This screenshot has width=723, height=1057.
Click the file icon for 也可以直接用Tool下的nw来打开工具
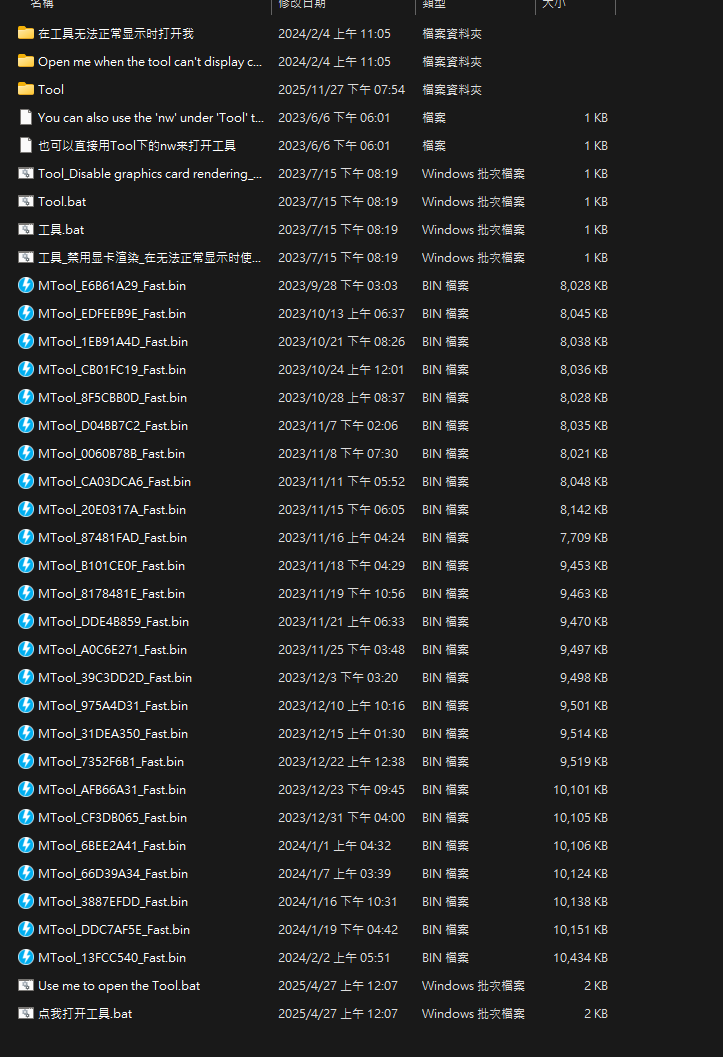26,145
